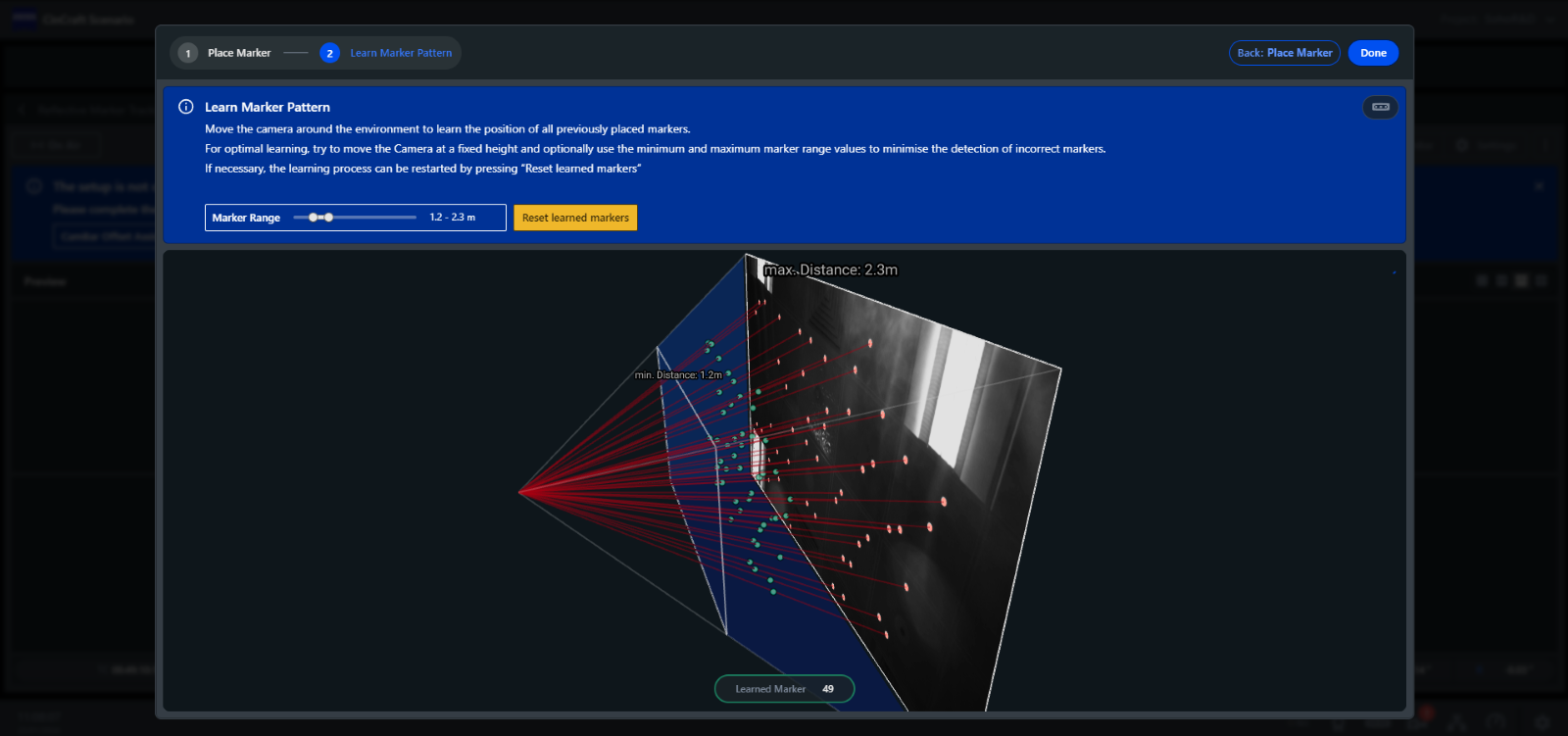This screenshot has height=736, width=1568.
Task: Click the min. Distance 1.2m label
Action: [678, 375]
